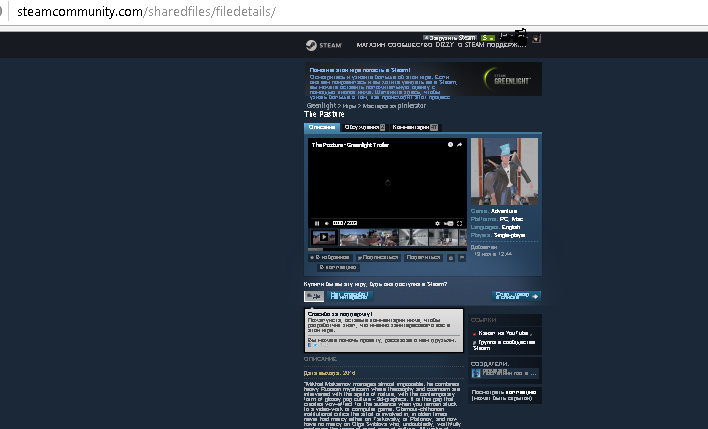The height and width of the screenshot is (429, 708).
Task: Click the Да vote yes button
Action: [x=313, y=296]
